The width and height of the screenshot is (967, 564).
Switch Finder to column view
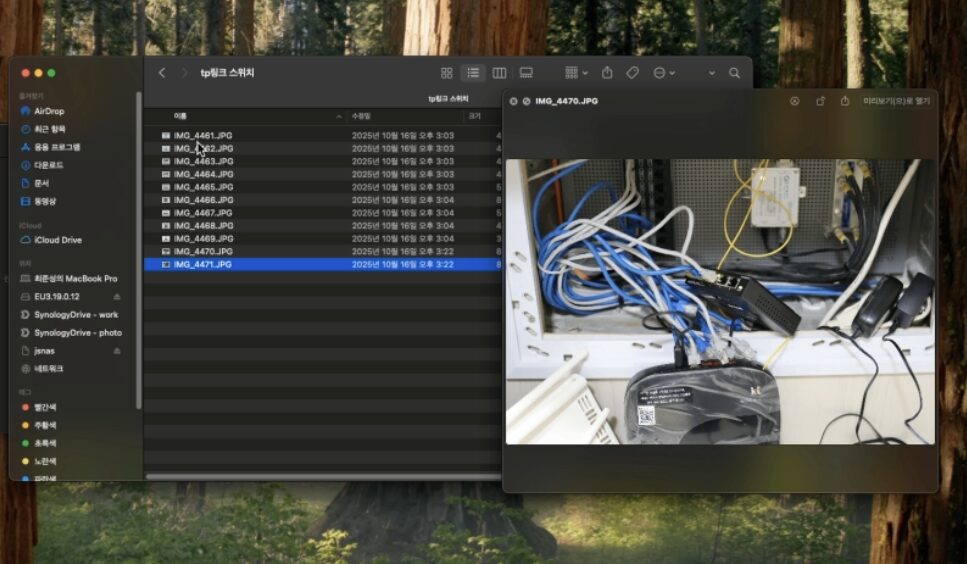coord(499,73)
